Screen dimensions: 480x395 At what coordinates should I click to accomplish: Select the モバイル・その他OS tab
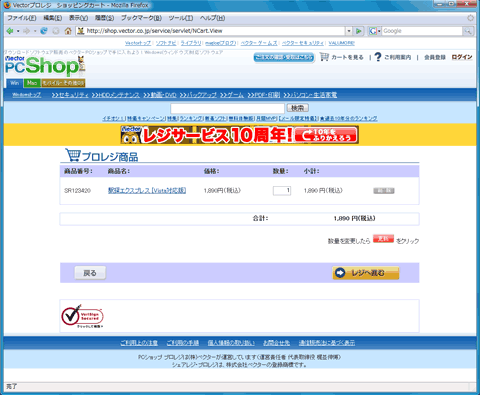(63, 83)
